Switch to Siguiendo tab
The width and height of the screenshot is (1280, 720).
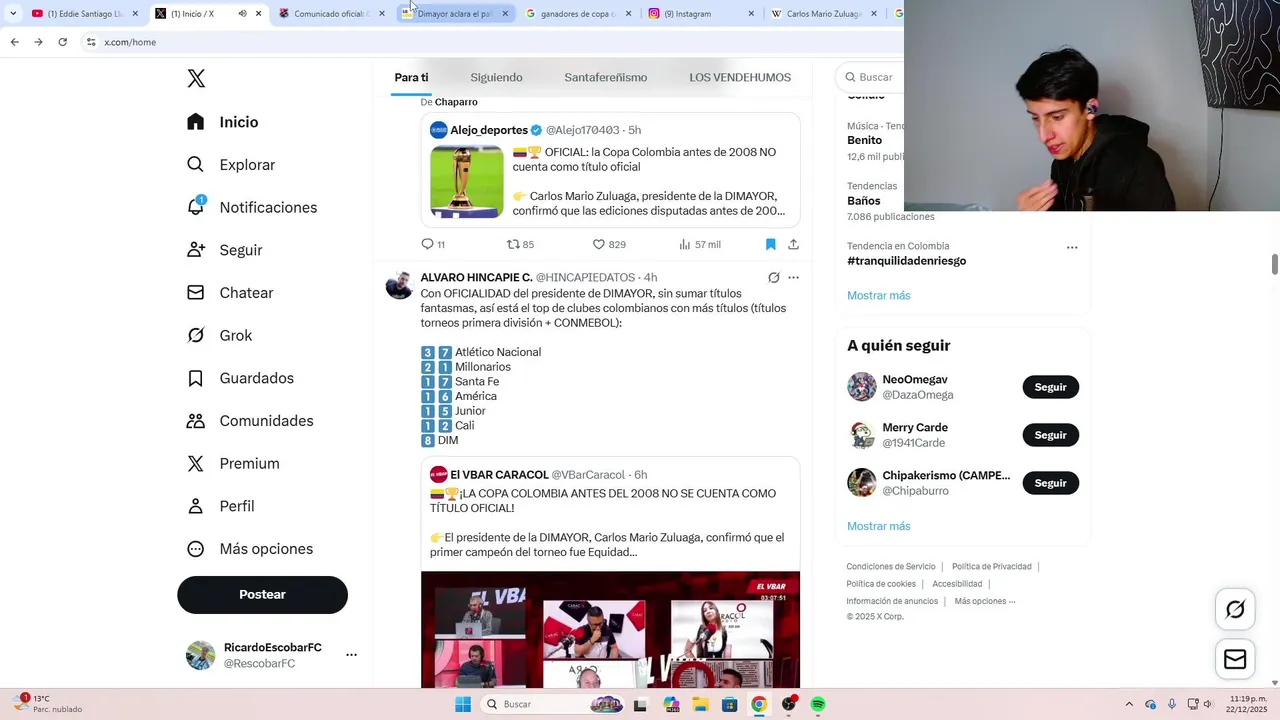[x=496, y=77]
